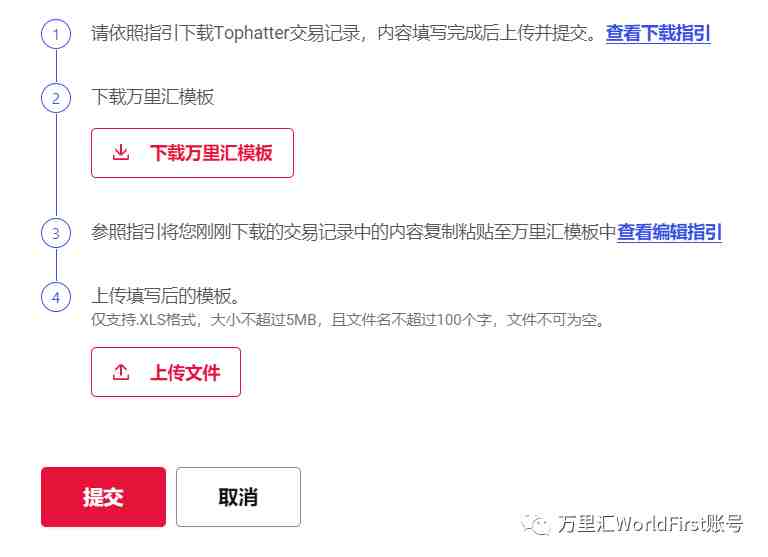768x557 pixels.
Task: Click the step 2 circle indicator
Action: (x=56, y=97)
